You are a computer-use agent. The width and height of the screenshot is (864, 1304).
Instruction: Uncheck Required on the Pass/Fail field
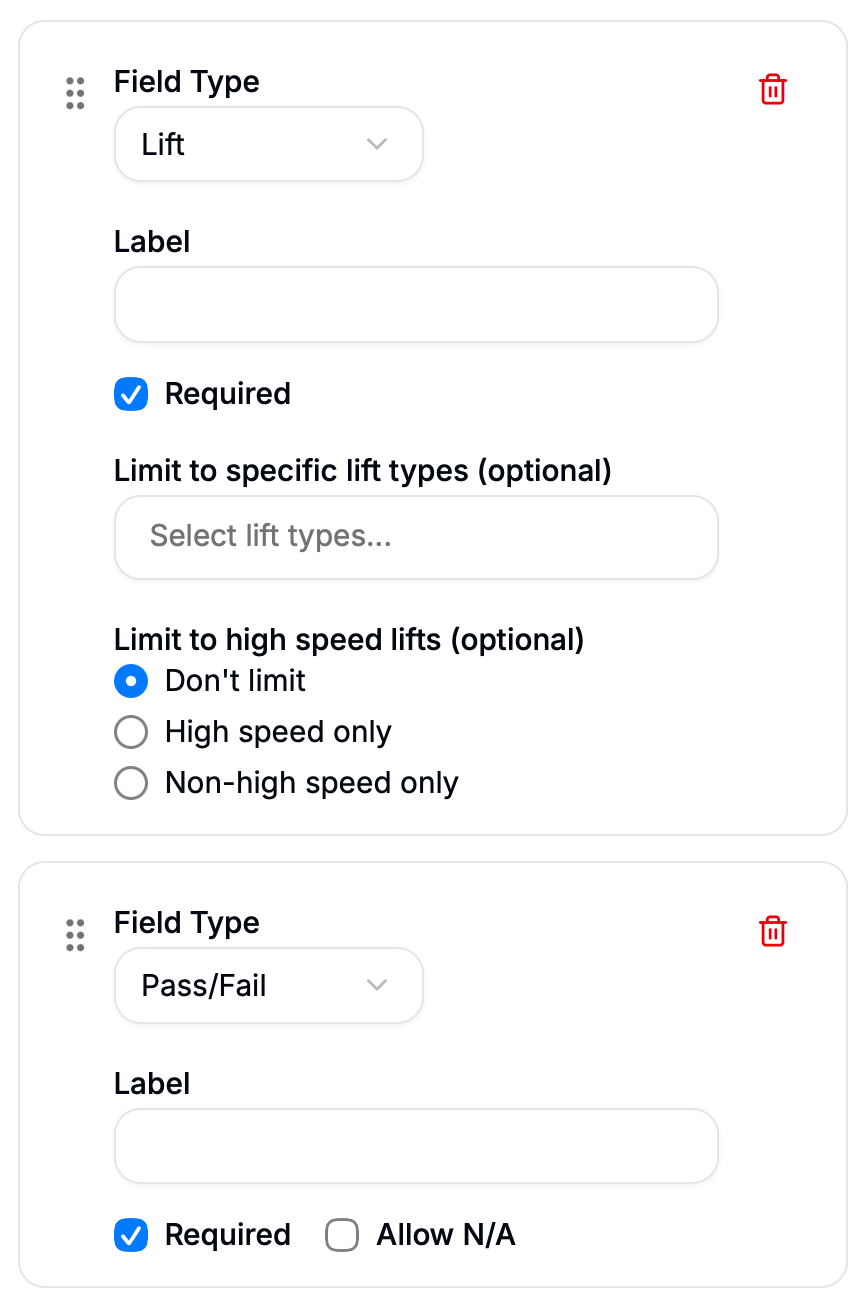(x=131, y=1235)
